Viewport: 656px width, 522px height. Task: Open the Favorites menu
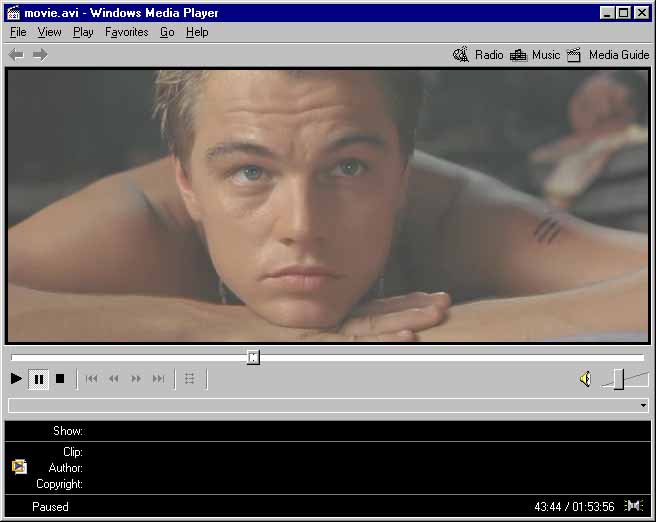(x=127, y=32)
